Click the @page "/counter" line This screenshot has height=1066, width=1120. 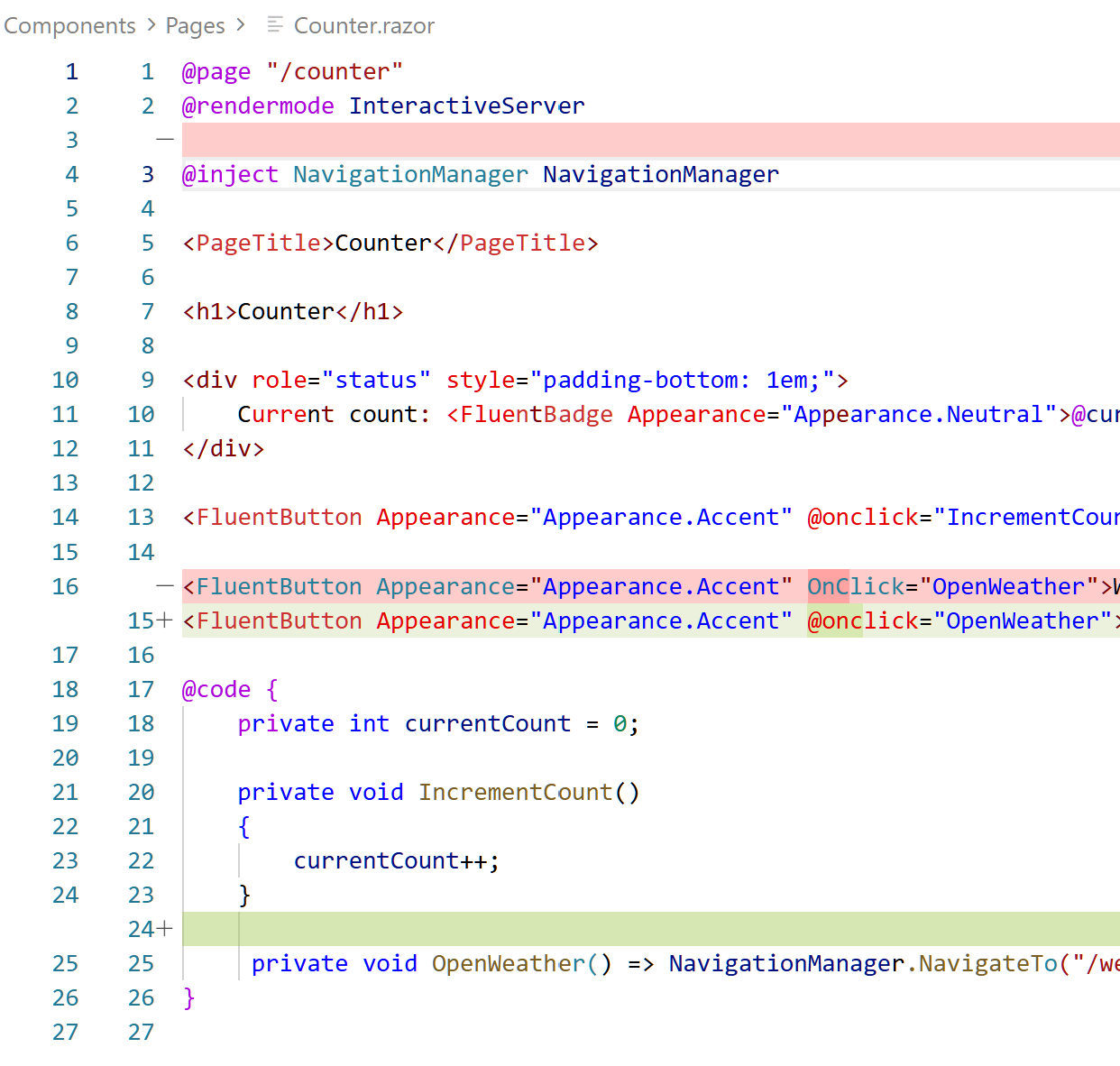tap(292, 71)
